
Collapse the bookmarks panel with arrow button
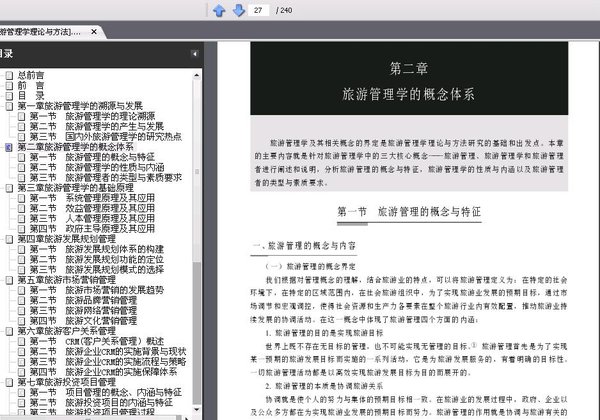[195, 54]
